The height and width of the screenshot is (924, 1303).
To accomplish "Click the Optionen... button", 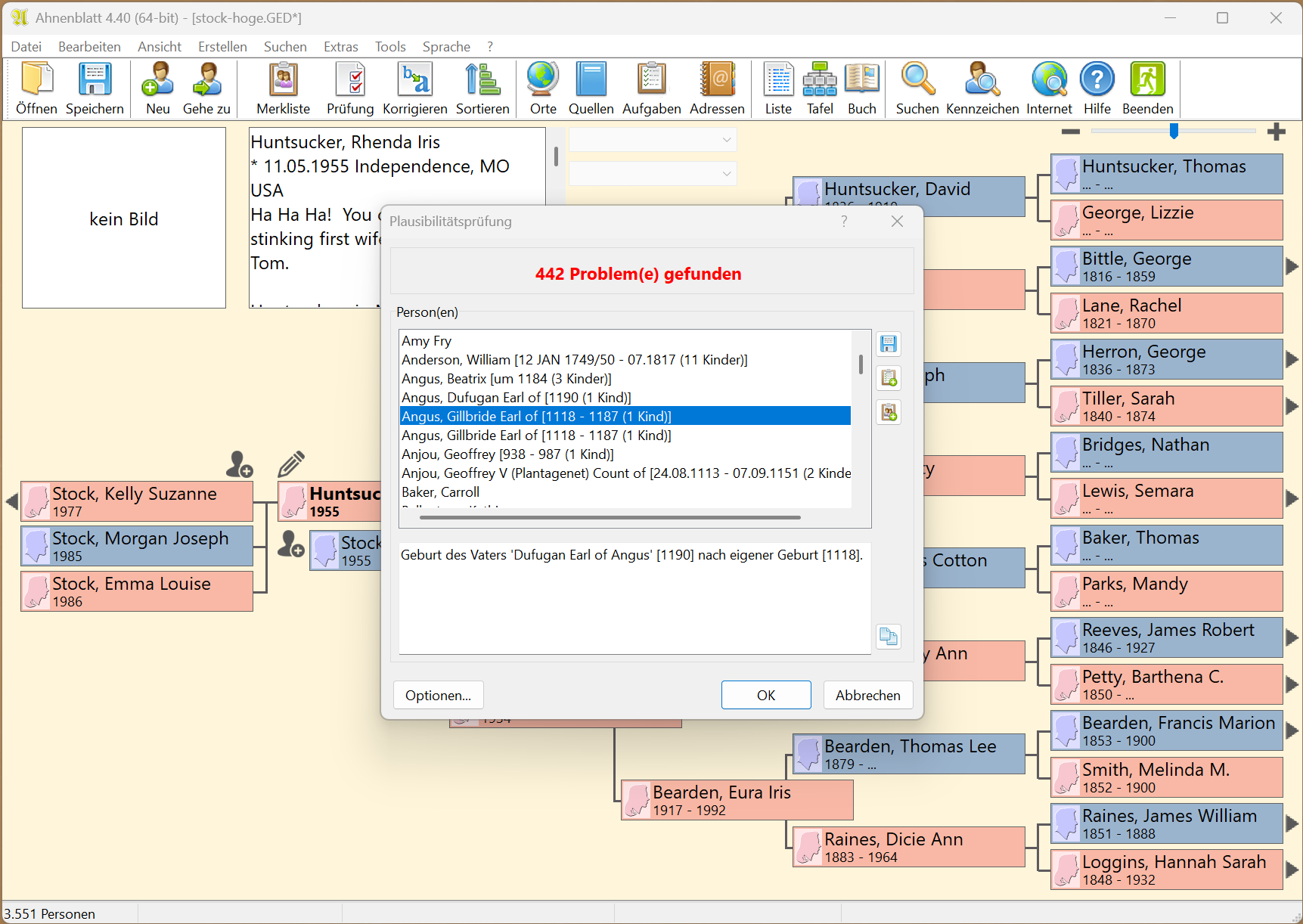I will (x=438, y=695).
